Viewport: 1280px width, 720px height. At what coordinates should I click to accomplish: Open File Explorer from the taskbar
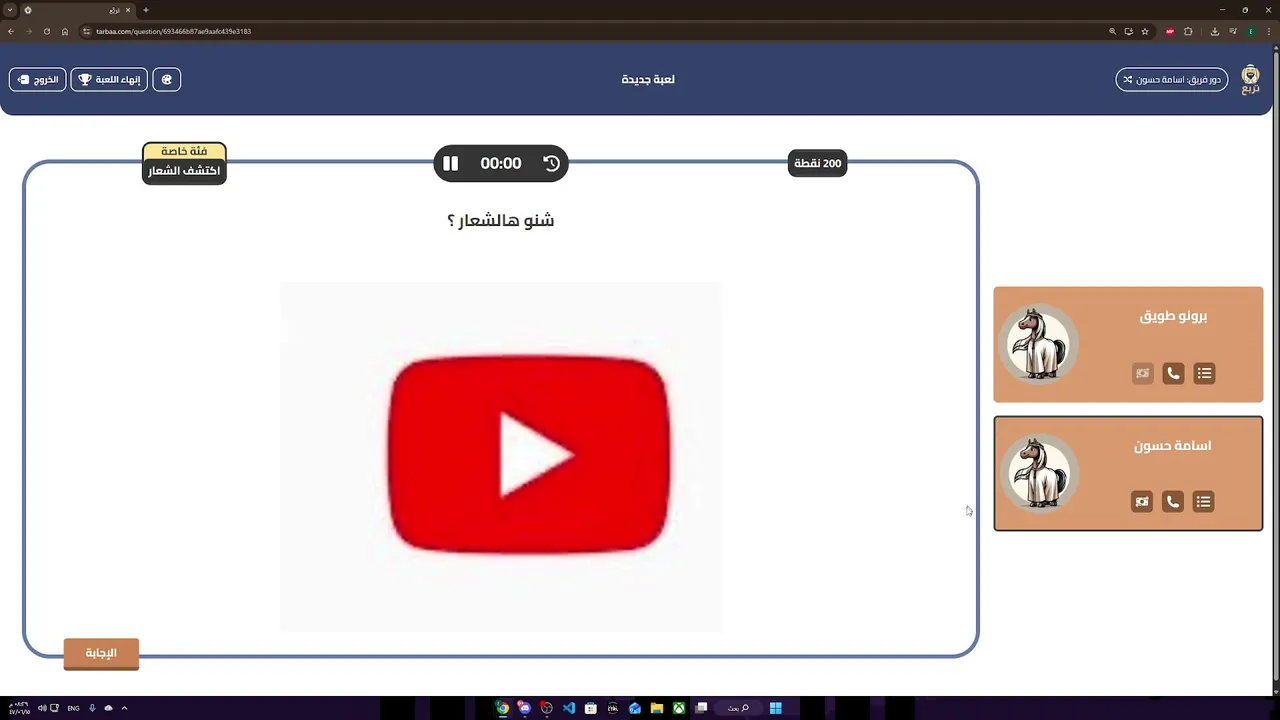pyautogui.click(x=656, y=708)
